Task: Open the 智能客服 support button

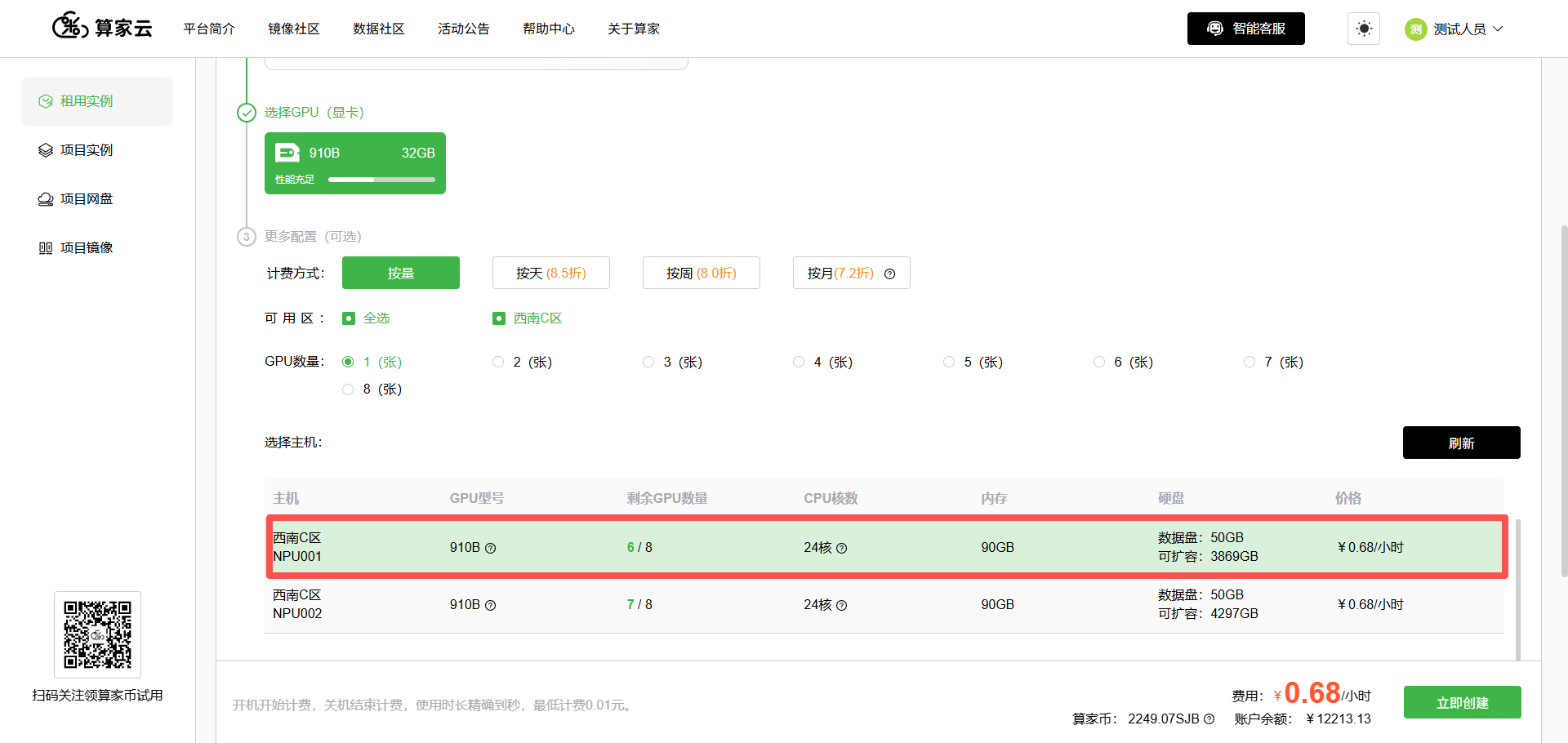Action: click(x=1246, y=29)
